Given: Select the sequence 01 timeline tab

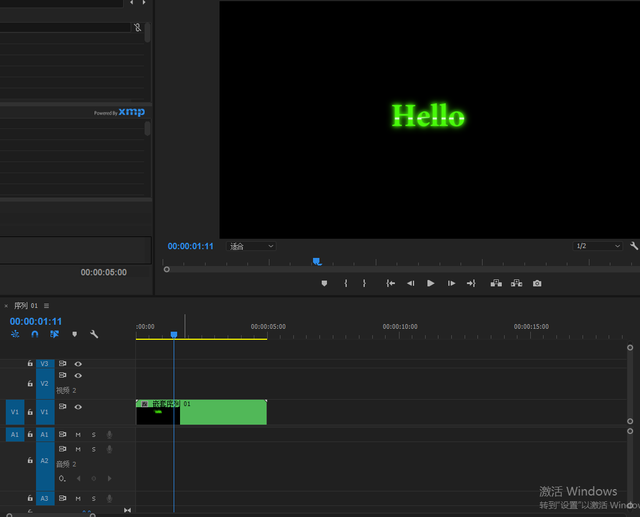Looking at the screenshot, I should pos(25,306).
